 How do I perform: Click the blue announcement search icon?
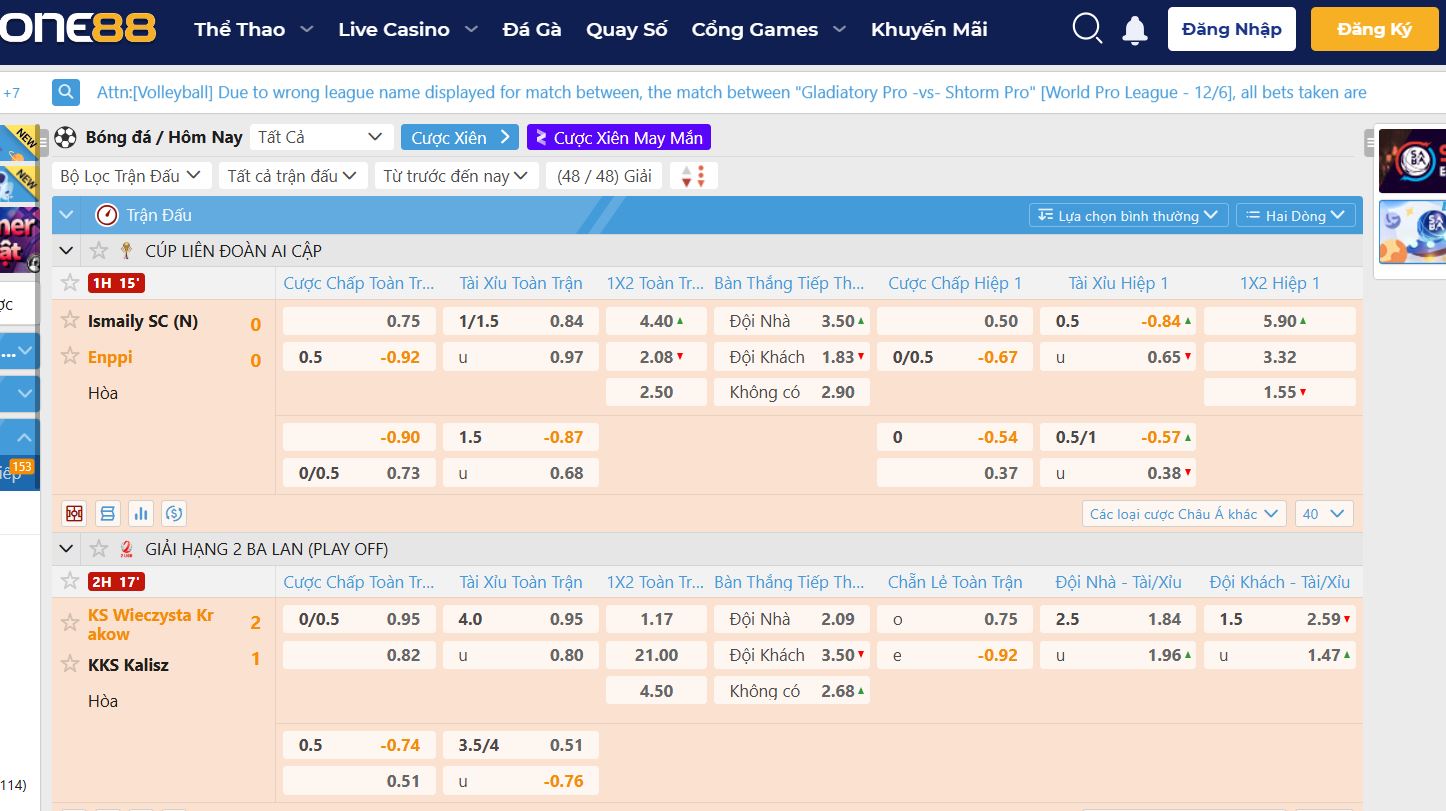pyautogui.click(x=66, y=93)
